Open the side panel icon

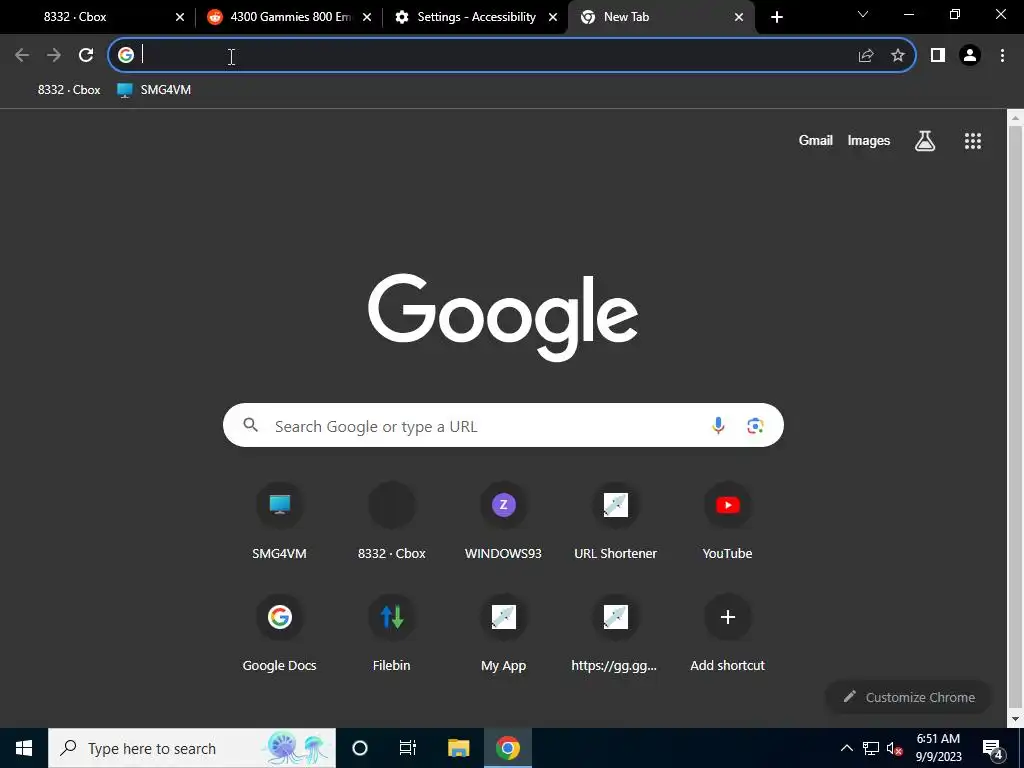pyautogui.click(x=938, y=56)
